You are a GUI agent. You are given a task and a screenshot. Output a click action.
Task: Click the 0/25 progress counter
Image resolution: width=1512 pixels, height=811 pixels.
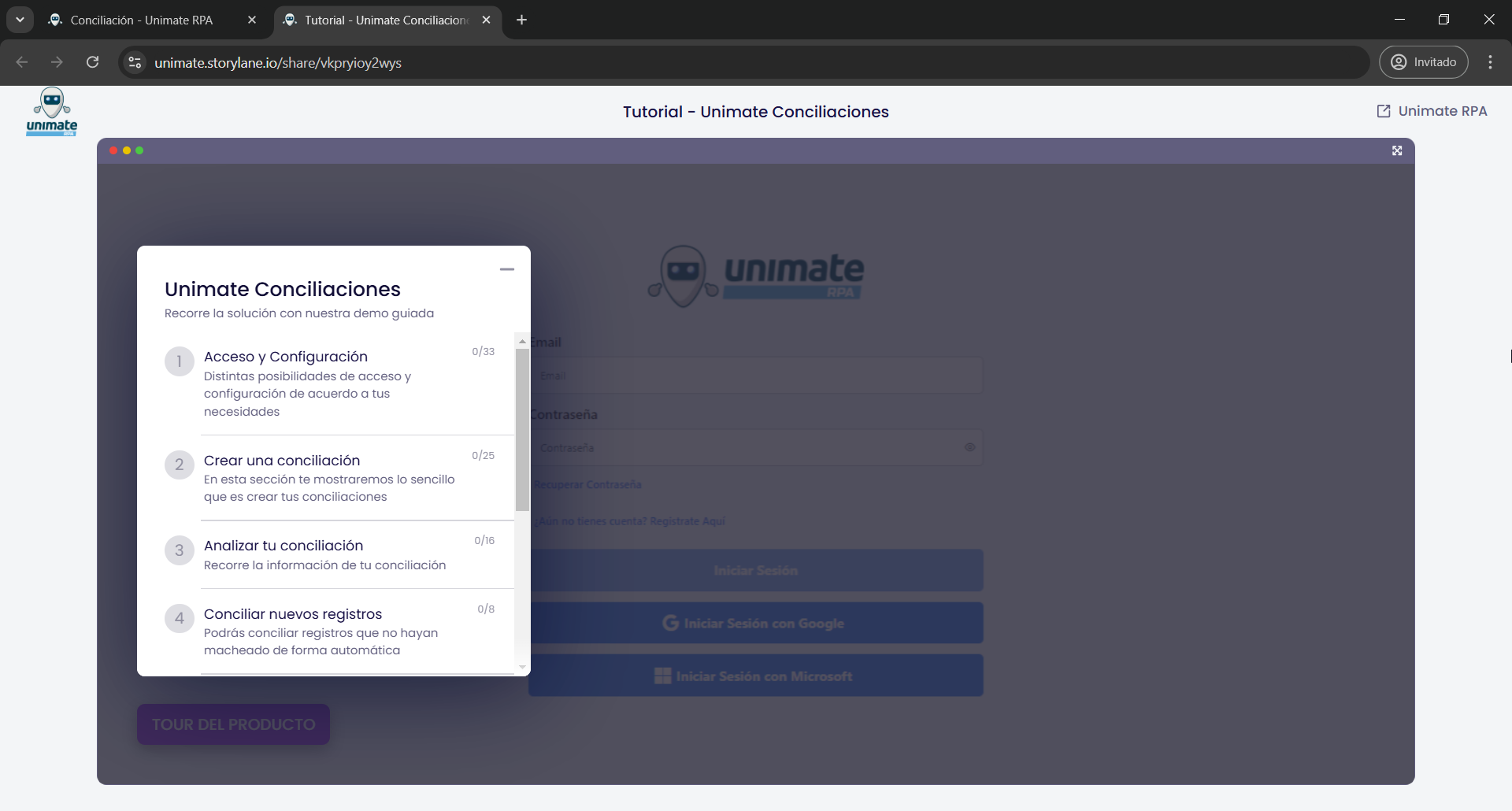coord(484,455)
